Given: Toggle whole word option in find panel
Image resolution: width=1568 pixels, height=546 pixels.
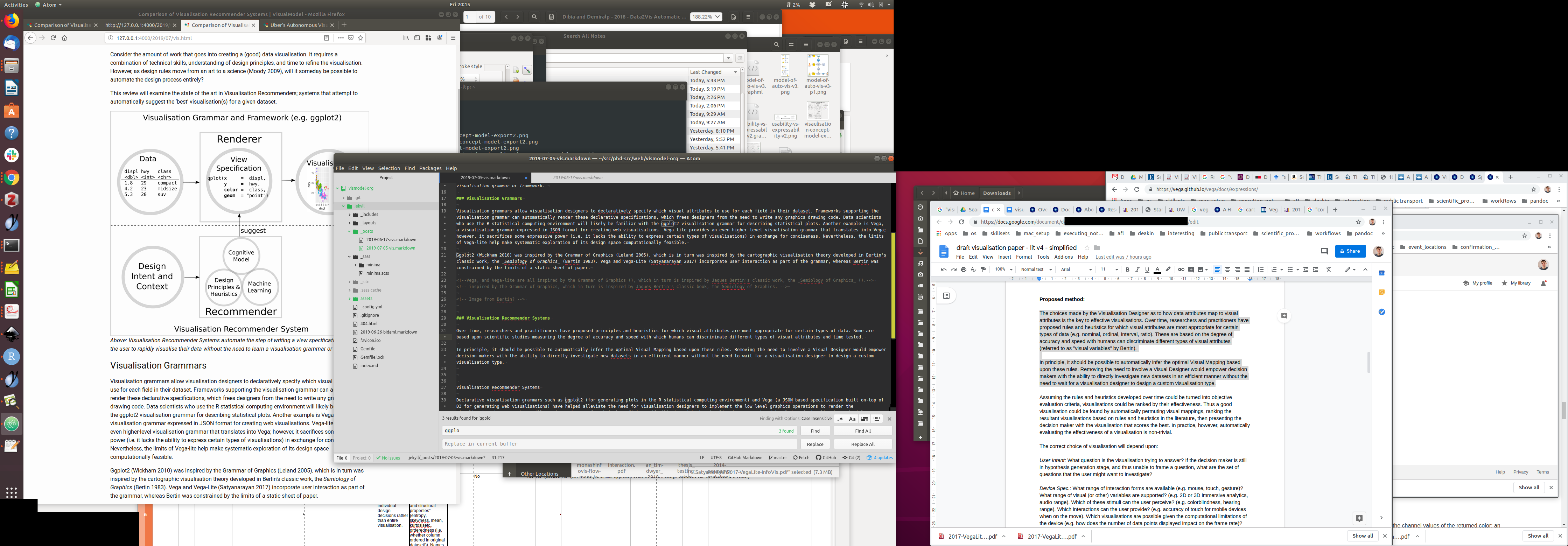Looking at the screenshot, I should 876,419.
